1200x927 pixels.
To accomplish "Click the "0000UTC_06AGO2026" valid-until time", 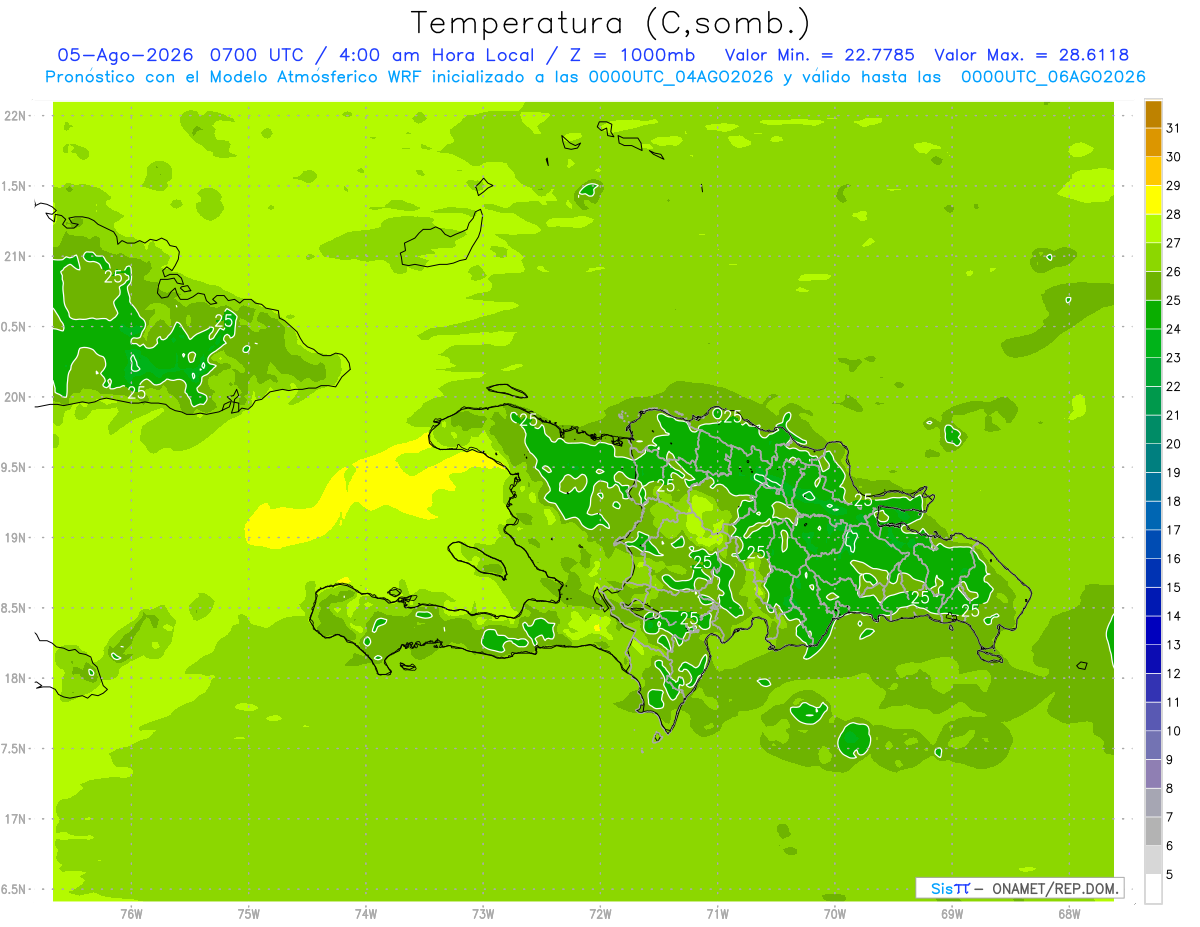I will point(1053,77).
